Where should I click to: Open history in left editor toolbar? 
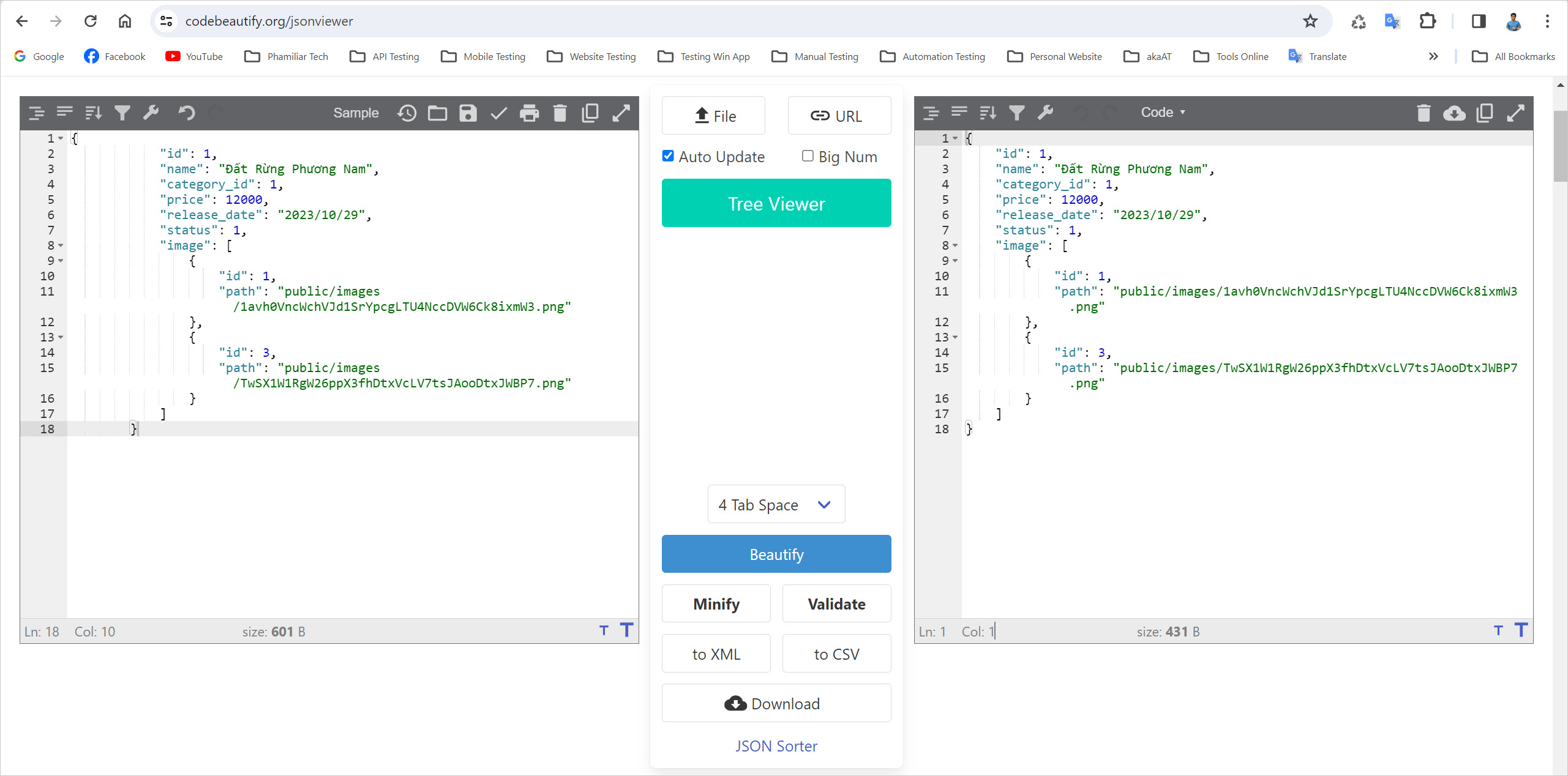(x=407, y=113)
